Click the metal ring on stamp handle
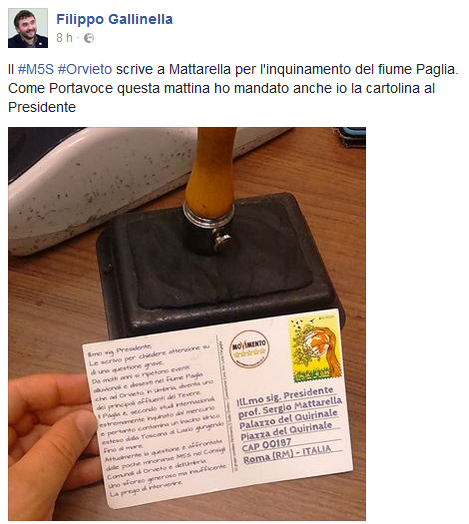The image size is (469, 524). coord(208,216)
